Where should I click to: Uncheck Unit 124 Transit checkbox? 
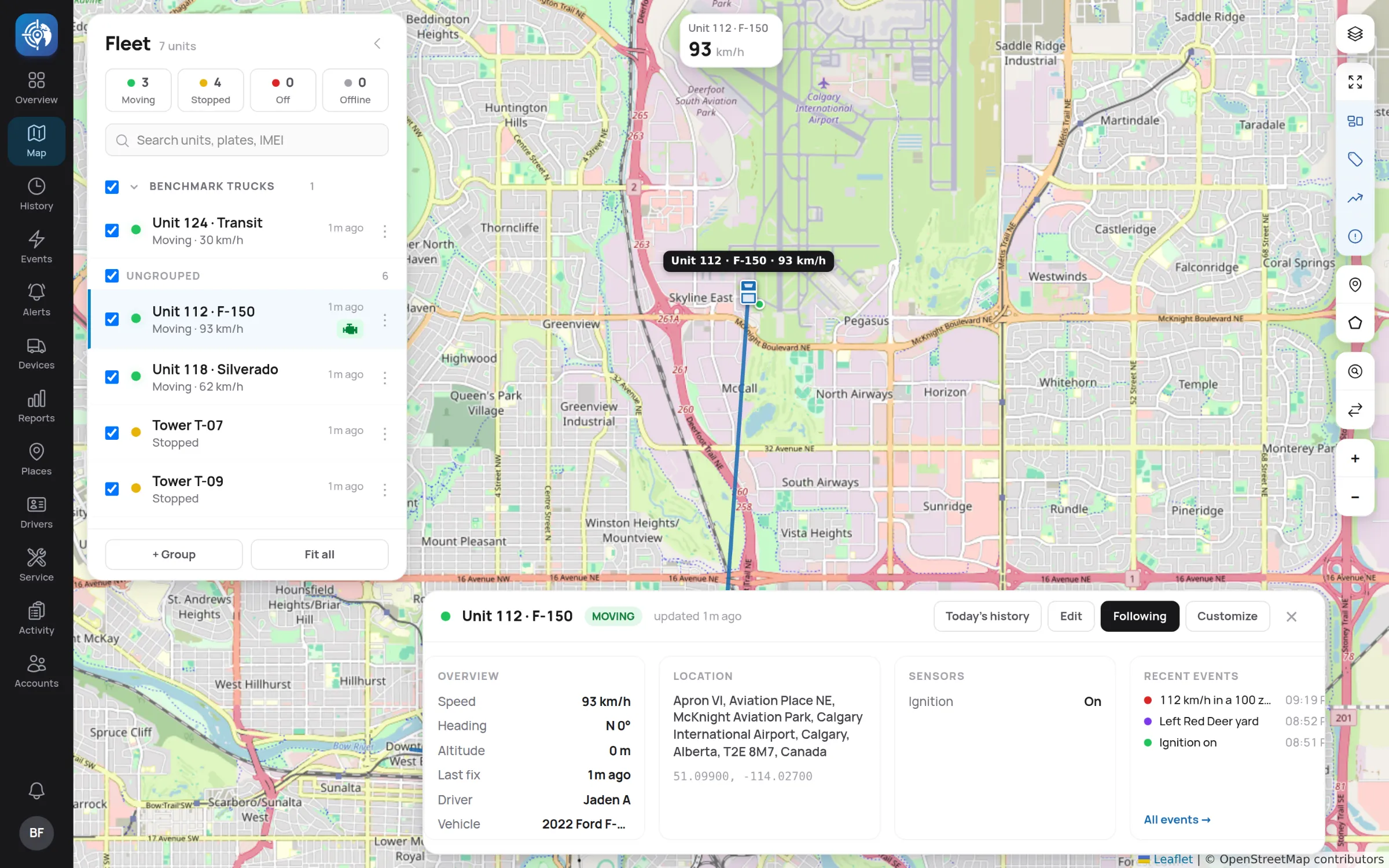click(112, 230)
